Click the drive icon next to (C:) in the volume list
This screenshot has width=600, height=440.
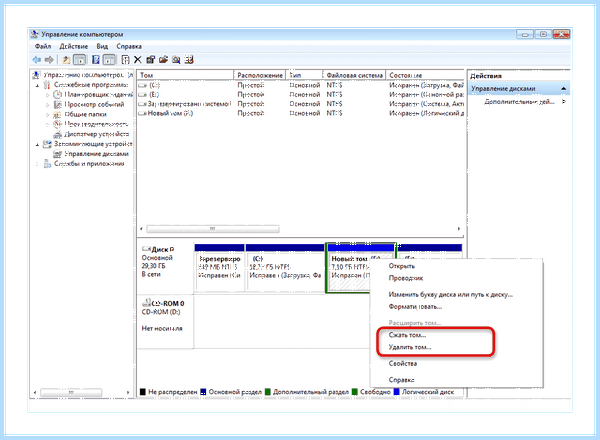click(x=142, y=85)
